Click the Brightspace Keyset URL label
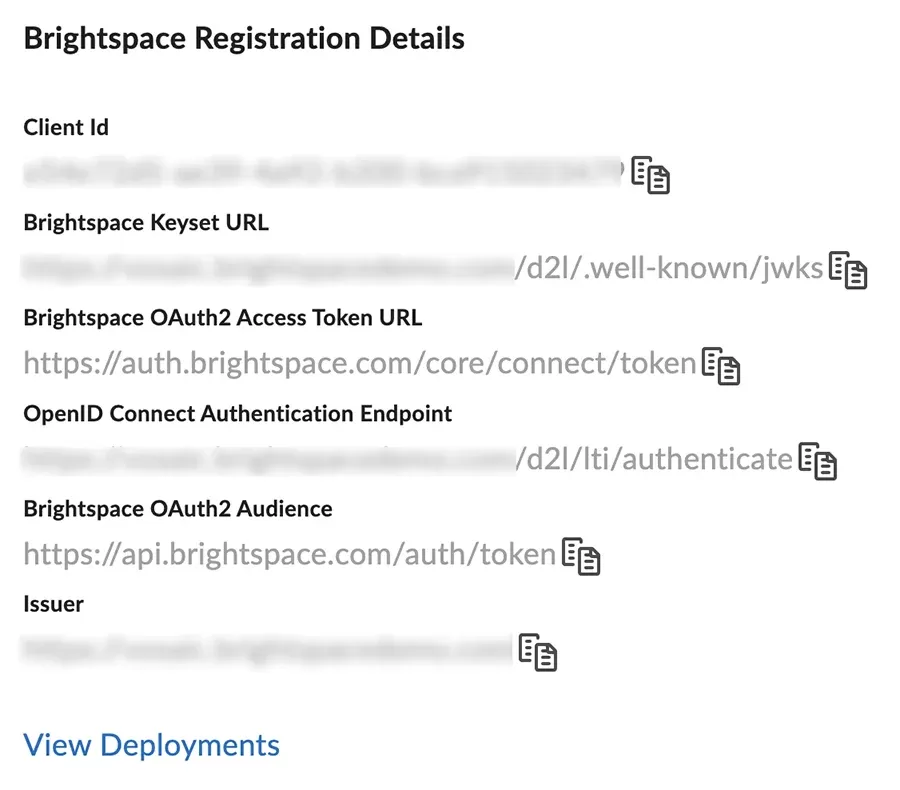Screen dimensions: 900x790 (146, 223)
